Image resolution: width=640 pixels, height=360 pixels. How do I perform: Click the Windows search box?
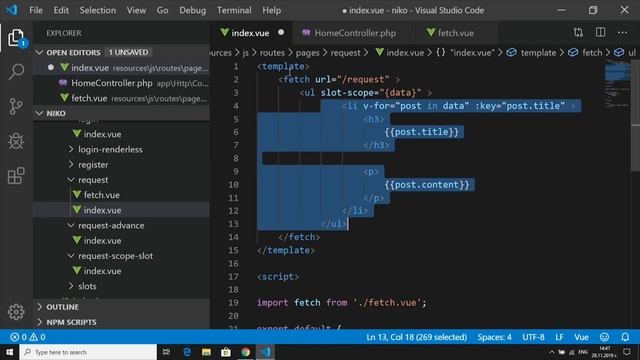click(88, 352)
